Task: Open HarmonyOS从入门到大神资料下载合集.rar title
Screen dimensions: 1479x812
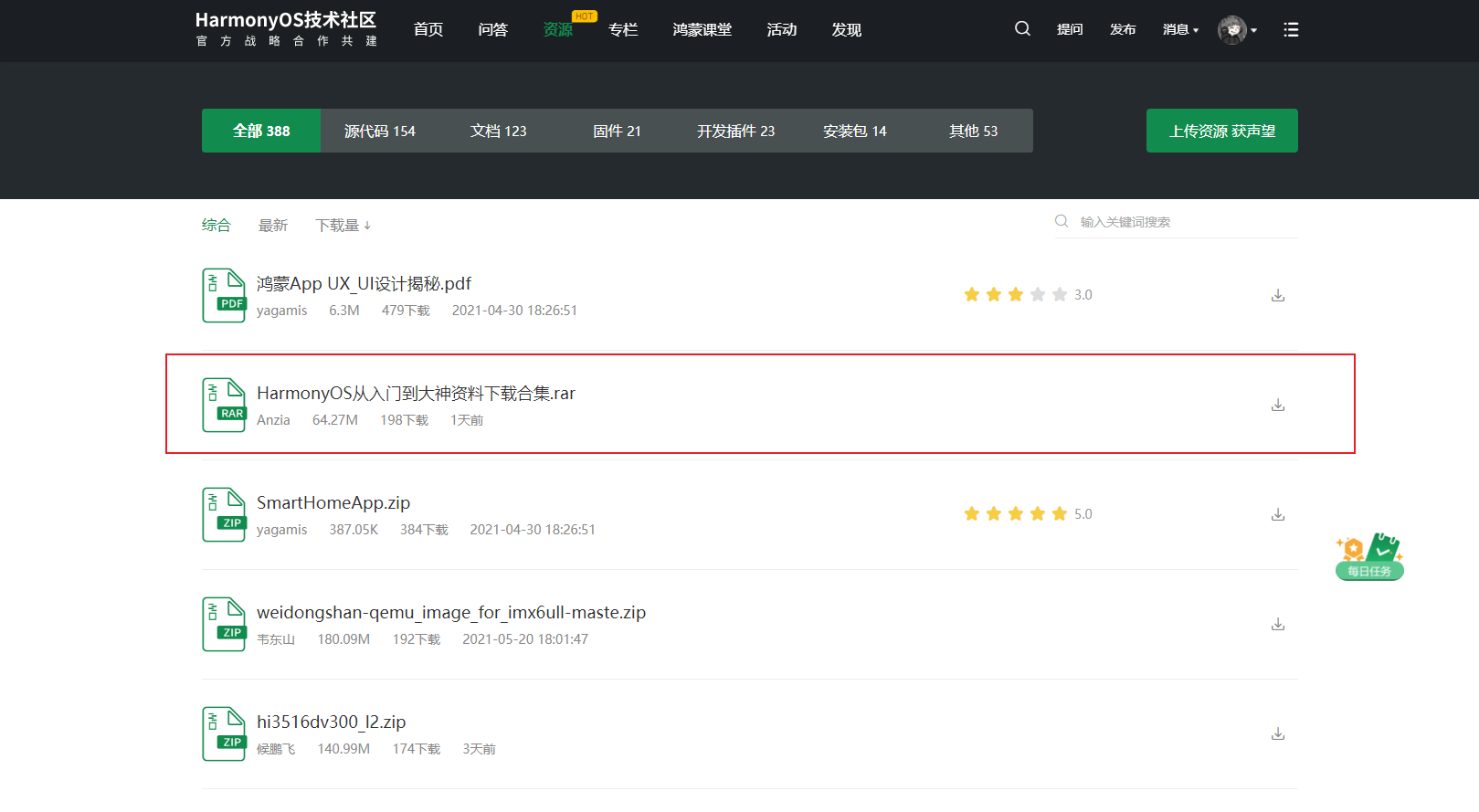Action: [x=416, y=393]
